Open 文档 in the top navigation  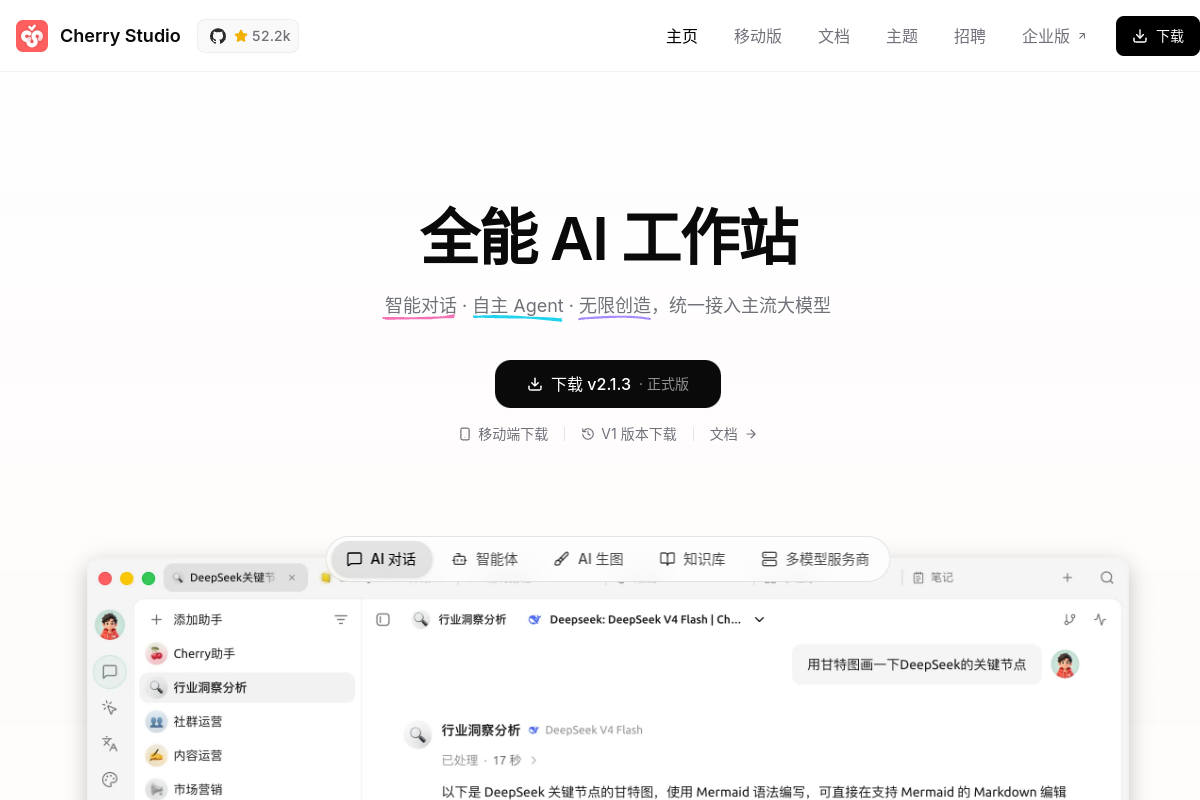(x=834, y=36)
